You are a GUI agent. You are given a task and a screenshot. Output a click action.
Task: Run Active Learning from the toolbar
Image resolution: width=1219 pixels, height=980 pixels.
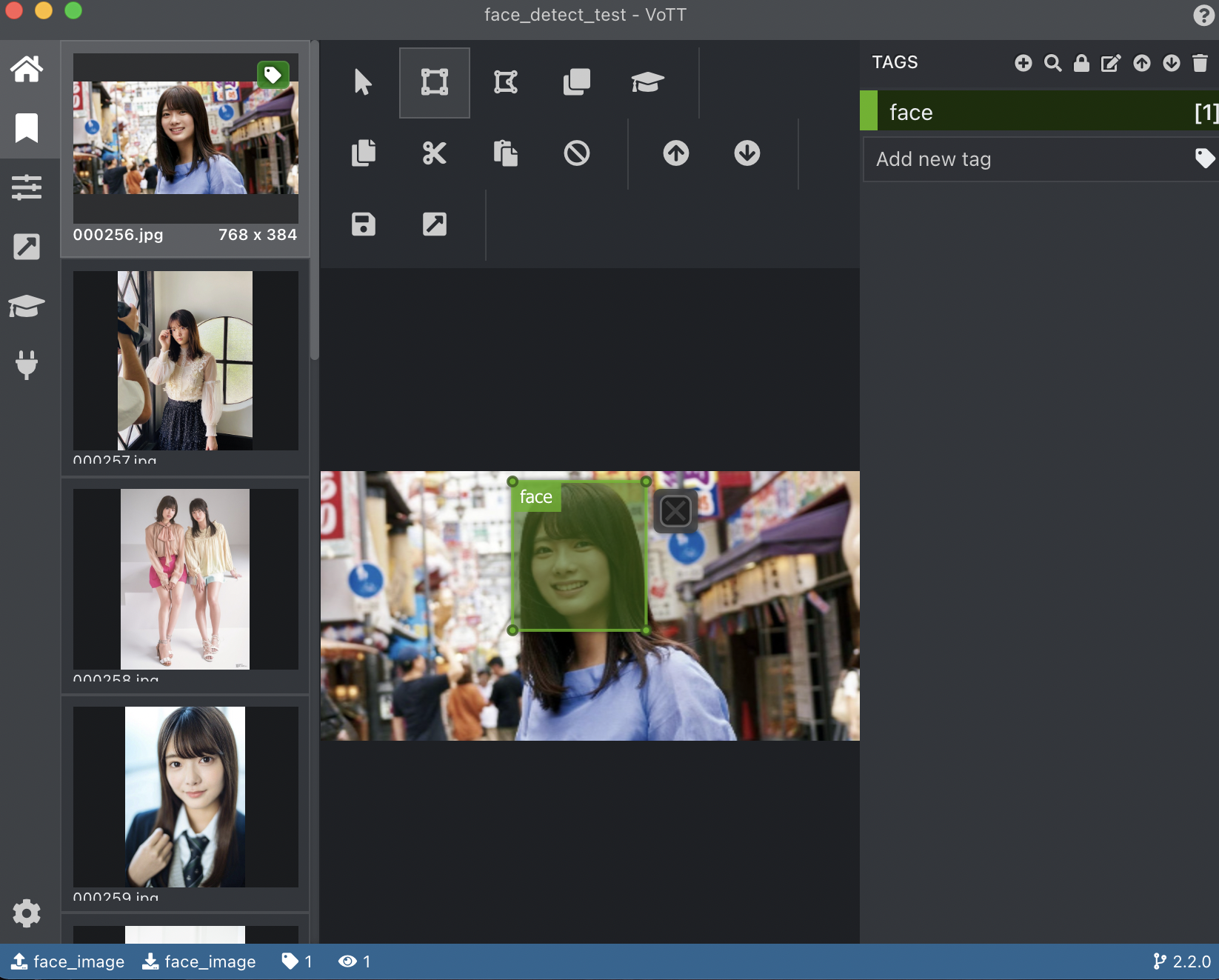tap(648, 82)
